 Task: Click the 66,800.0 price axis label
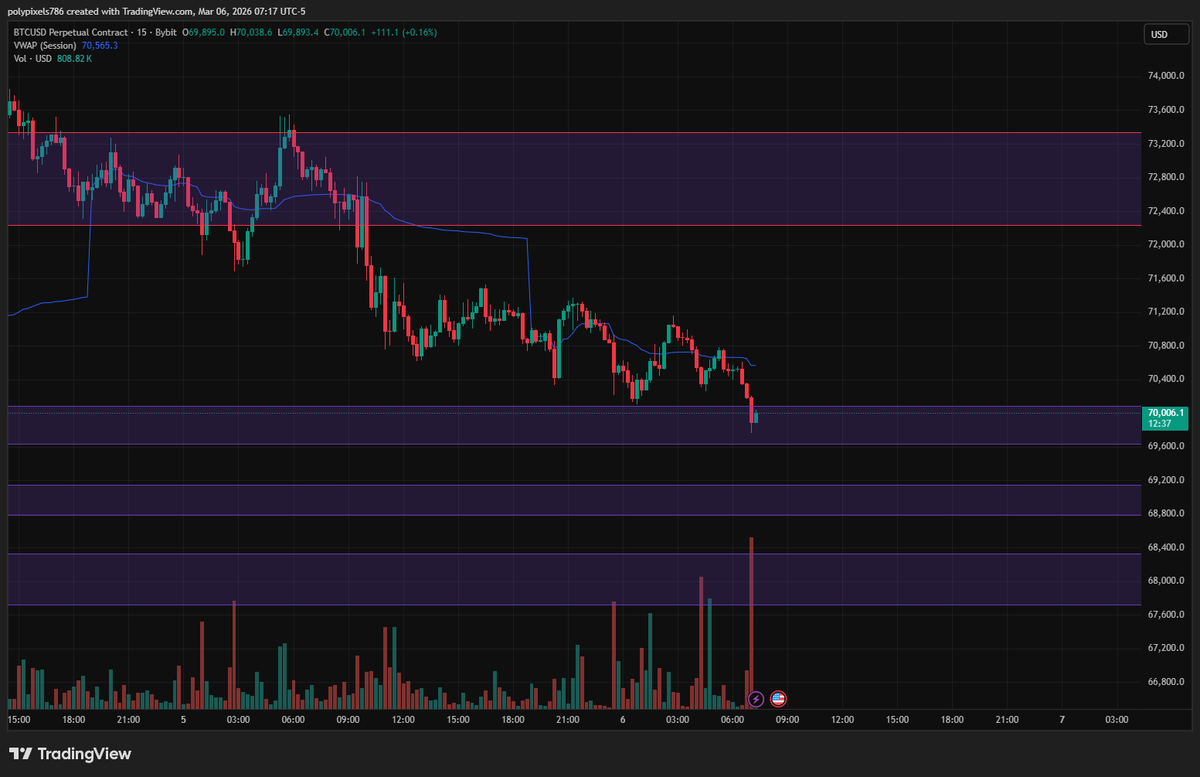(x=1167, y=682)
